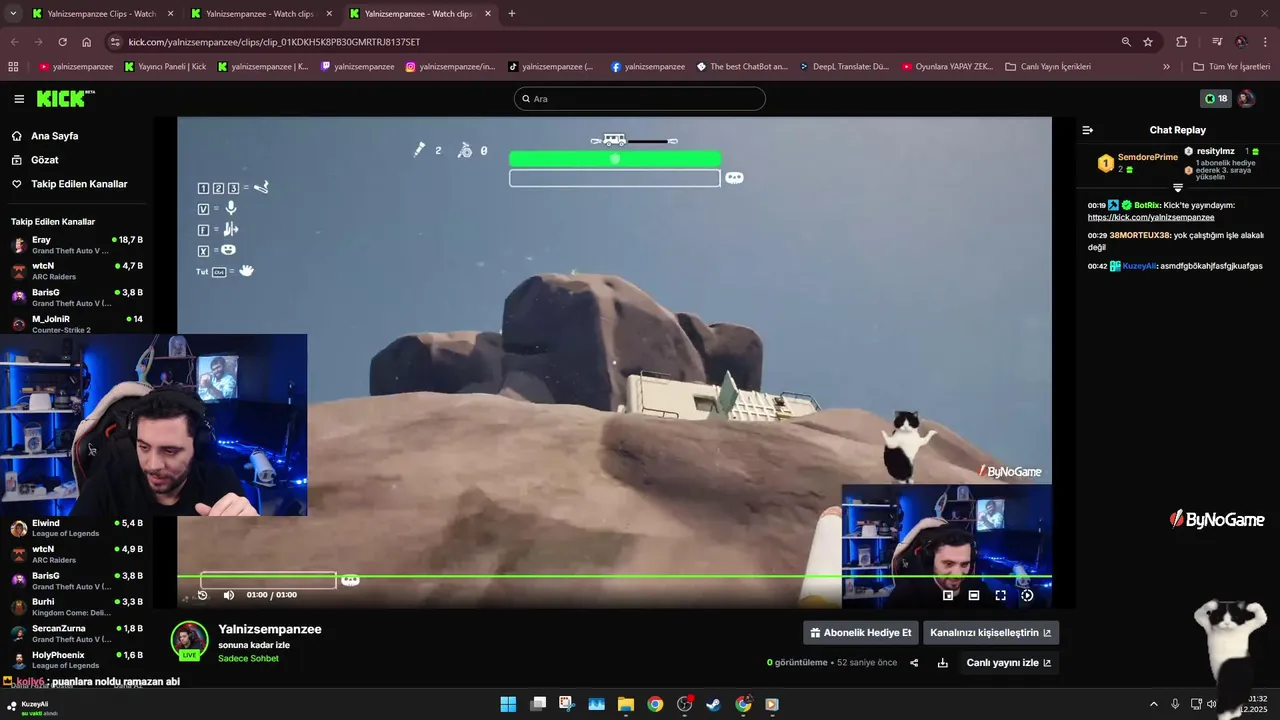Open the tab search dropdown
1280x720 pixels.
13,14
